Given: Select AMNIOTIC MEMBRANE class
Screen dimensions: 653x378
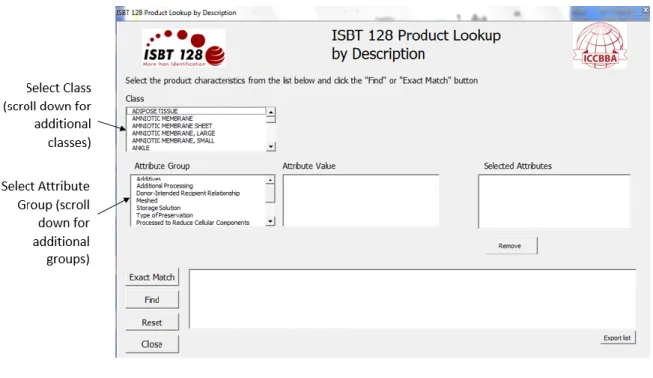Looking at the screenshot, I should [x=196, y=119].
